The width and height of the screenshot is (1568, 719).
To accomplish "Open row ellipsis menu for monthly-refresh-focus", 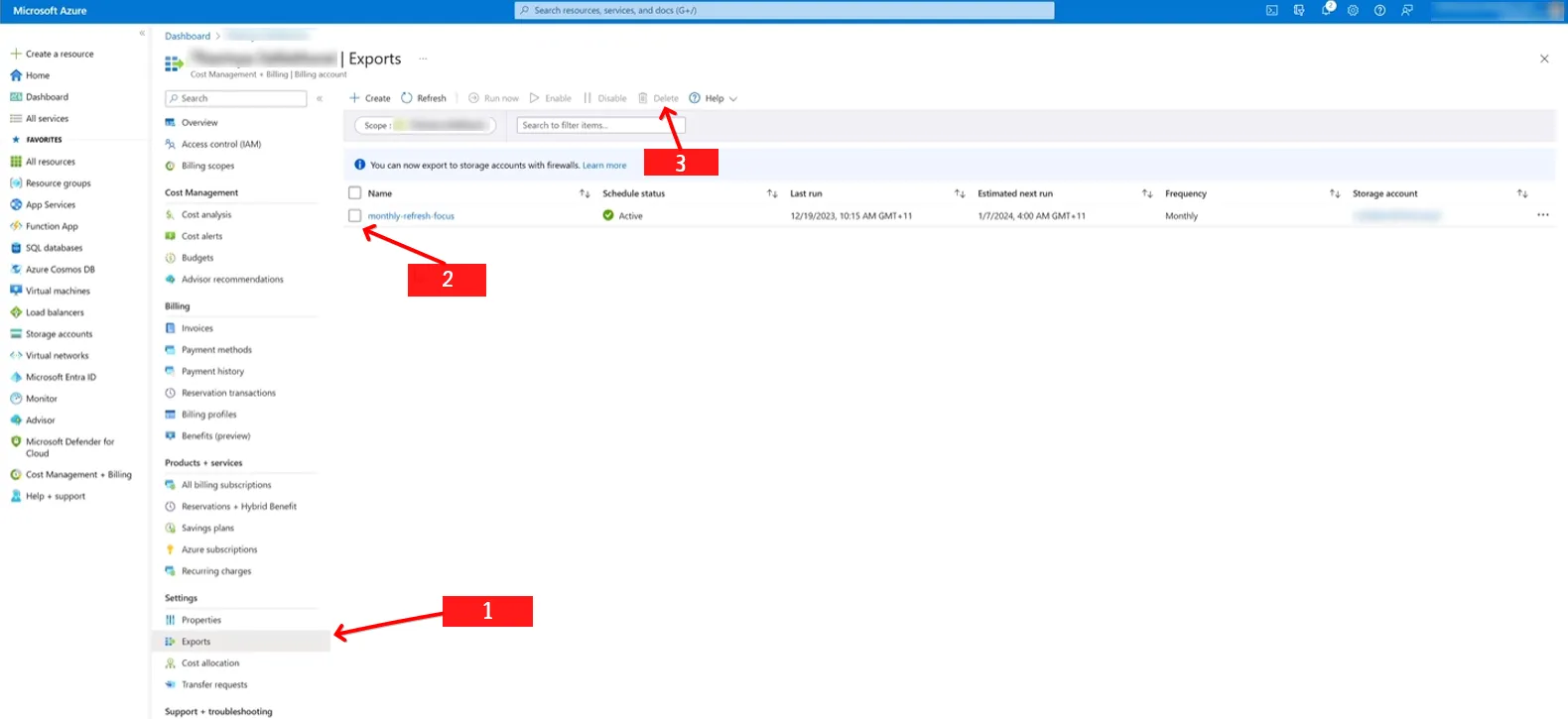I will pos(1543,215).
